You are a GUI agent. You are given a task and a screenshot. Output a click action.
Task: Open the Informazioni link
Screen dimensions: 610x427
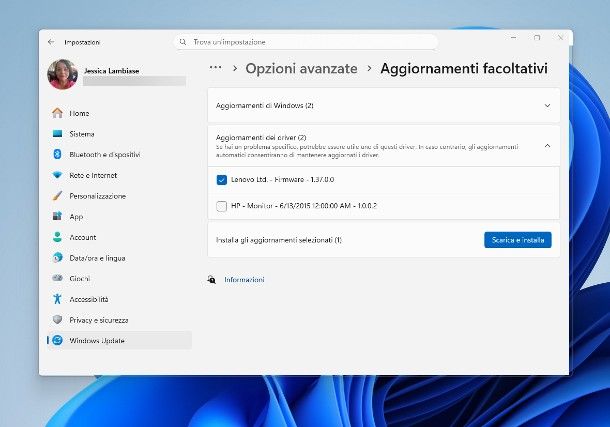click(244, 280)
